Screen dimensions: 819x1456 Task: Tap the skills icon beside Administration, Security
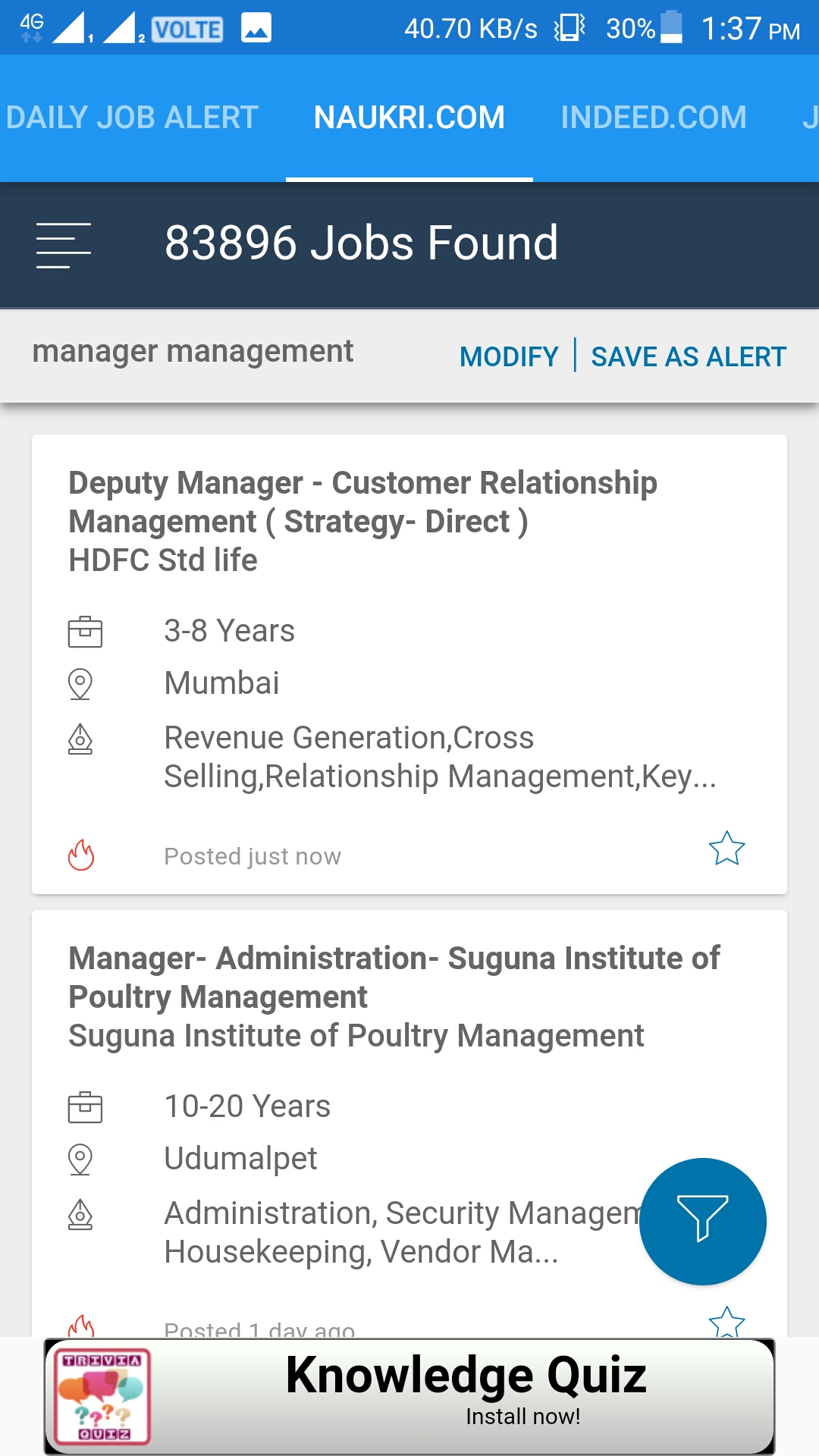tap(80, 1215)
